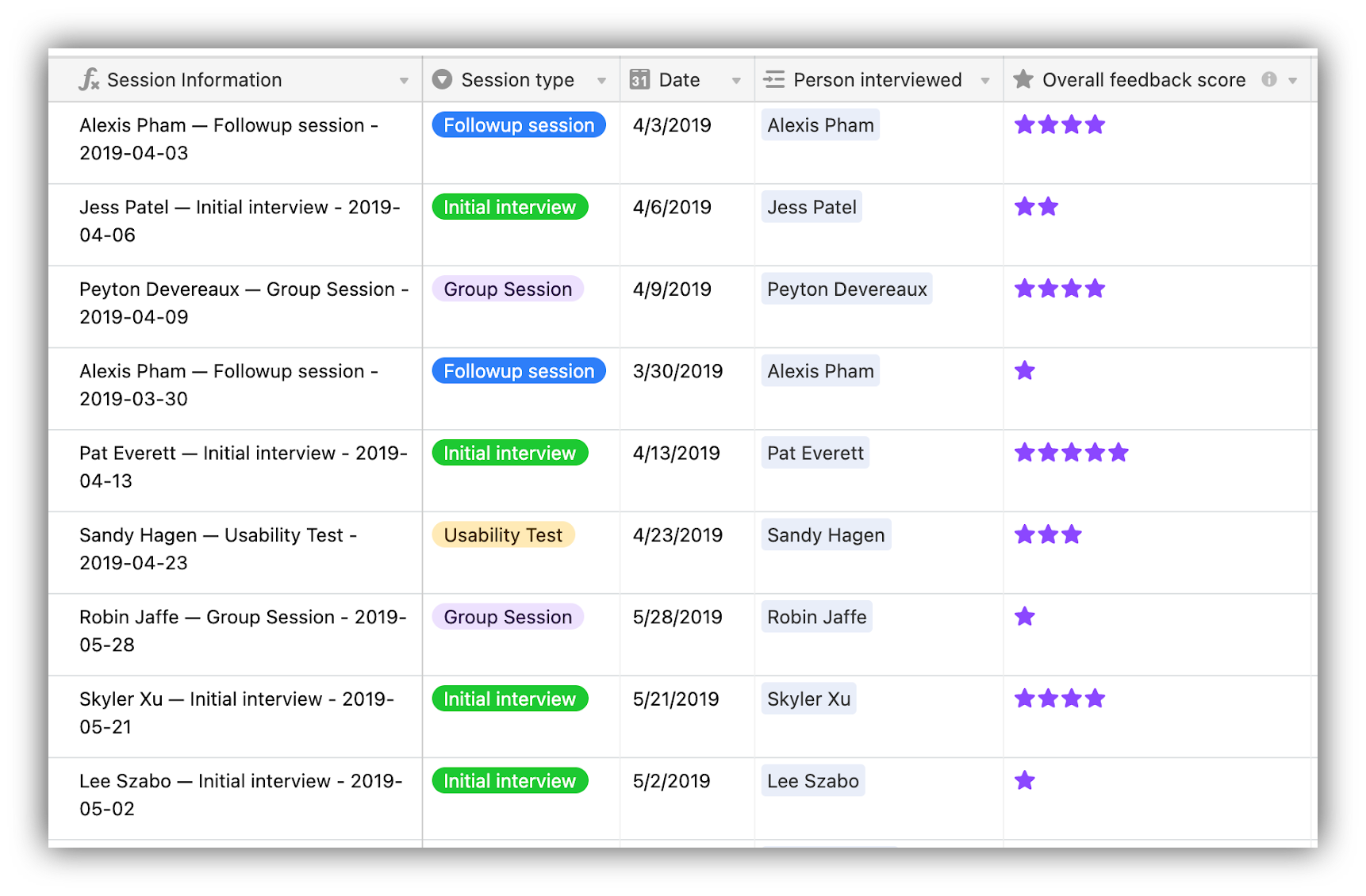
Task: Open Alexis Pham linked record in 3/30/2019 row
Action: [820, 371]
